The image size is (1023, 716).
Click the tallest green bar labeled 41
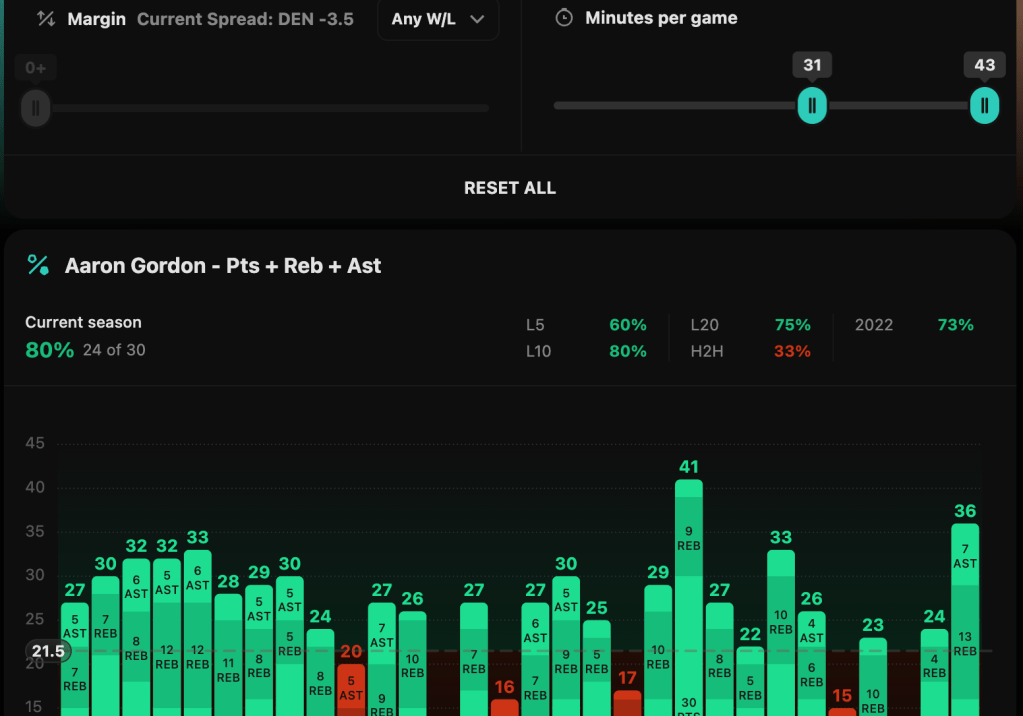point(689,600)
